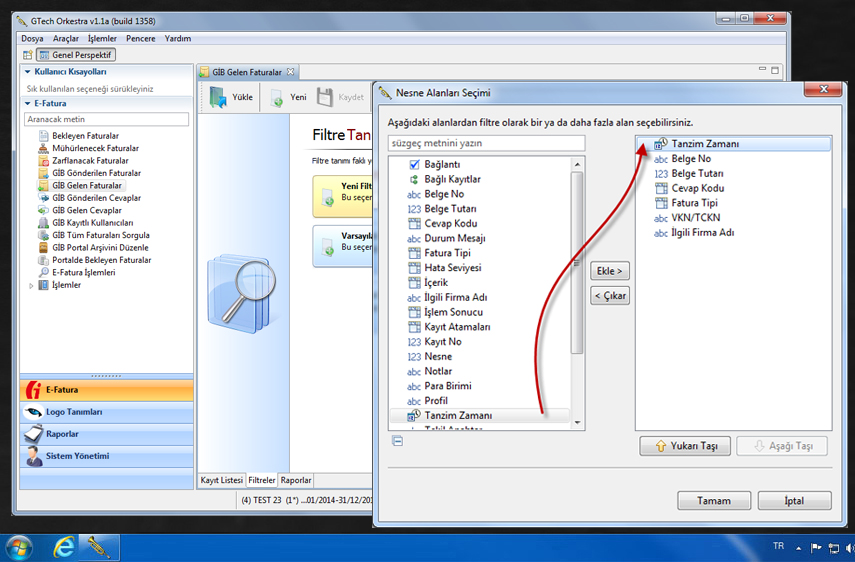This screenshot has width=855, height=562.
Task: Click the Ekle > button
Action: tap(610, 271)
